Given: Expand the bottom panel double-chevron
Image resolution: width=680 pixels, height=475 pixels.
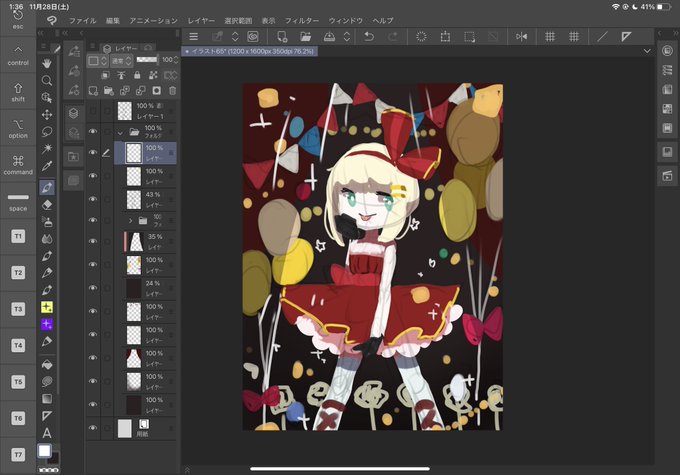Looking at the screenshot, I should pyautogui.click(x=187, y=470).
